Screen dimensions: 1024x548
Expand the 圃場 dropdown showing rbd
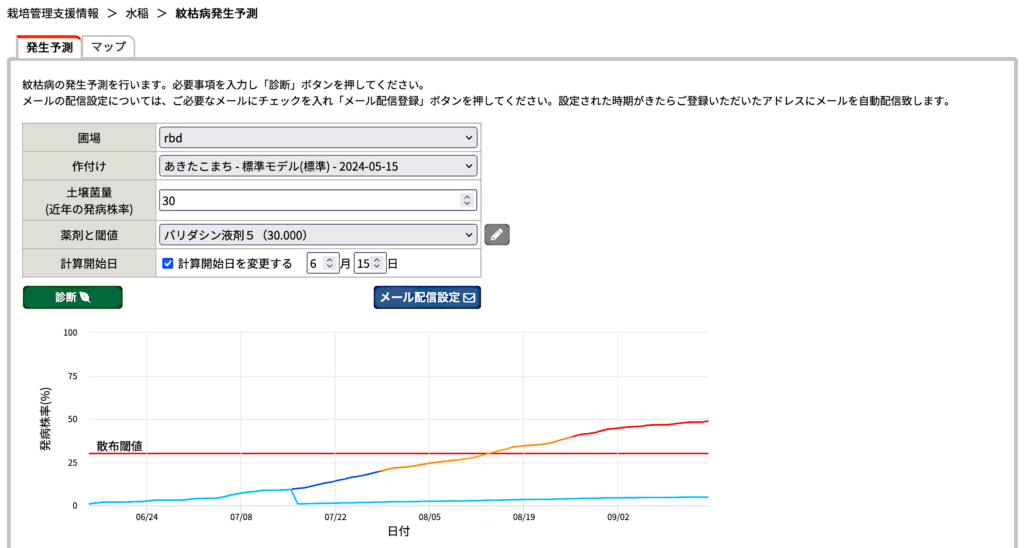click(318, 137)
